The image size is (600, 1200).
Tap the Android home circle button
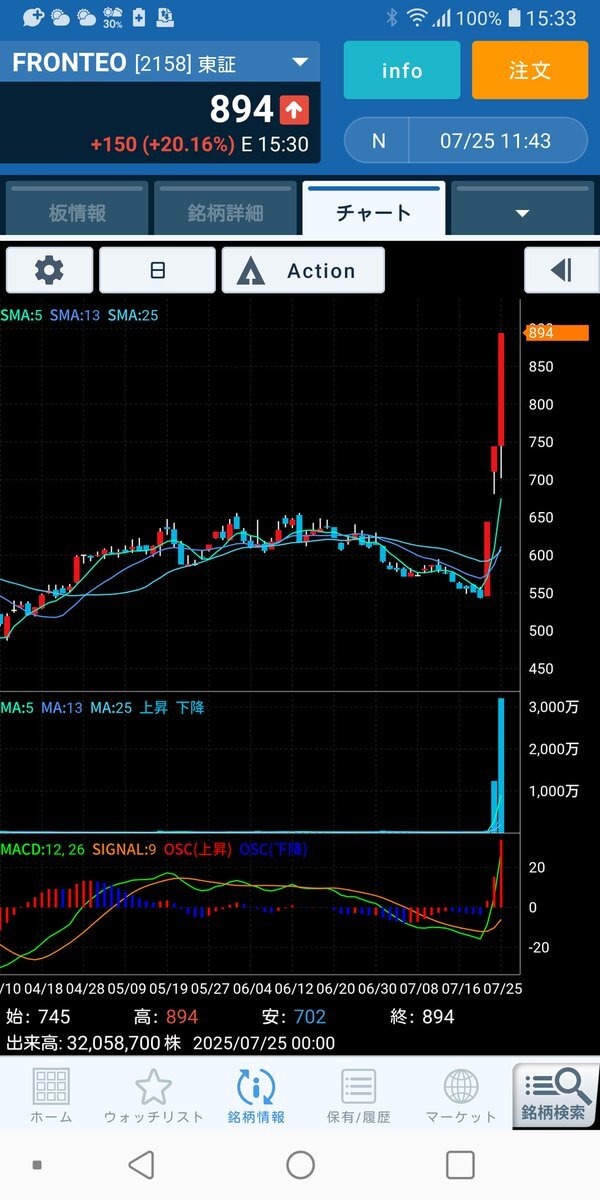coord(300,1165)
